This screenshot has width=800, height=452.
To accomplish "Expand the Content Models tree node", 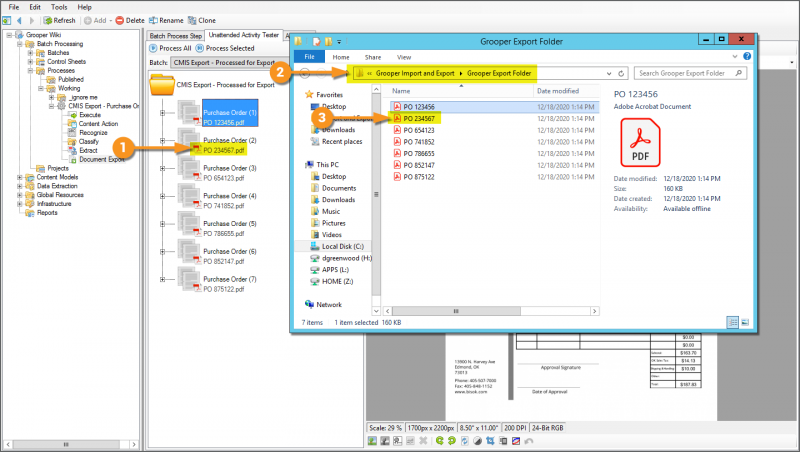I will [x=19, y=177].
